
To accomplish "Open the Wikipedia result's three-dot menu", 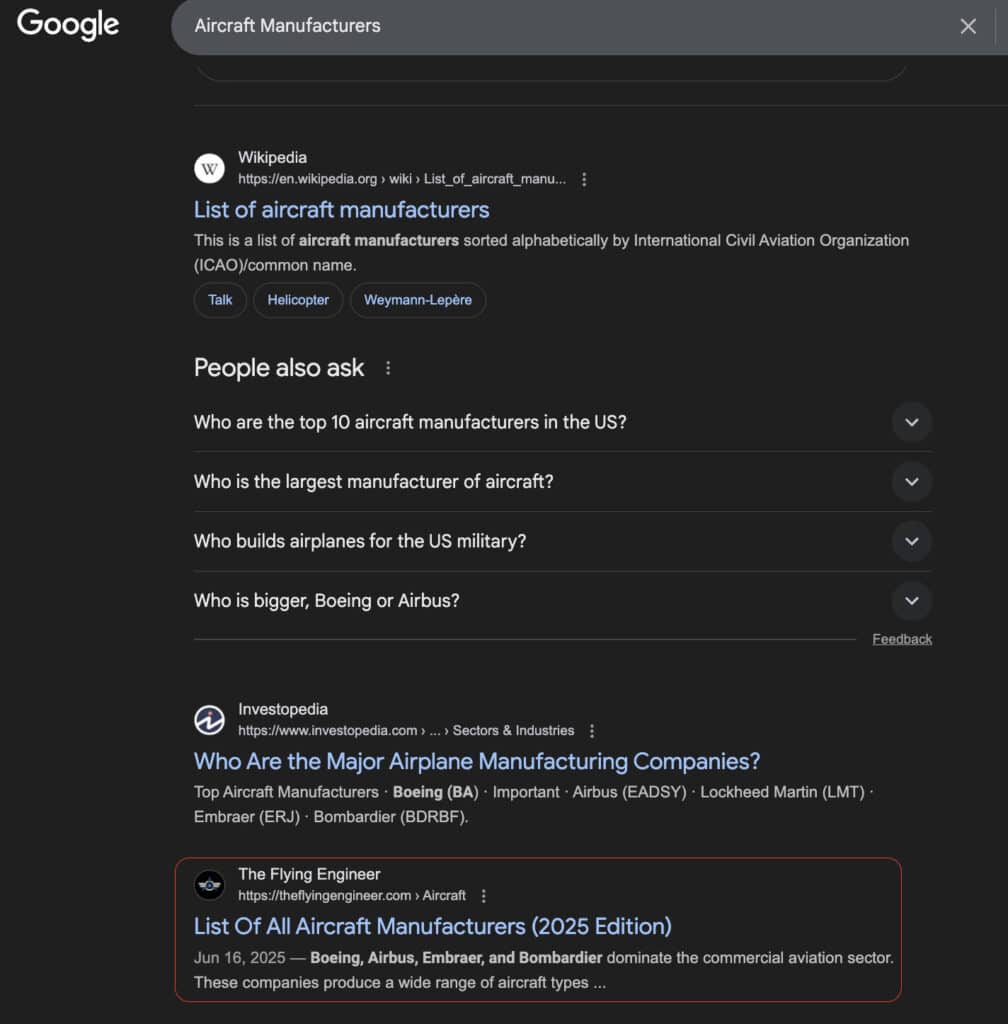I will click(x=585, y=180).
